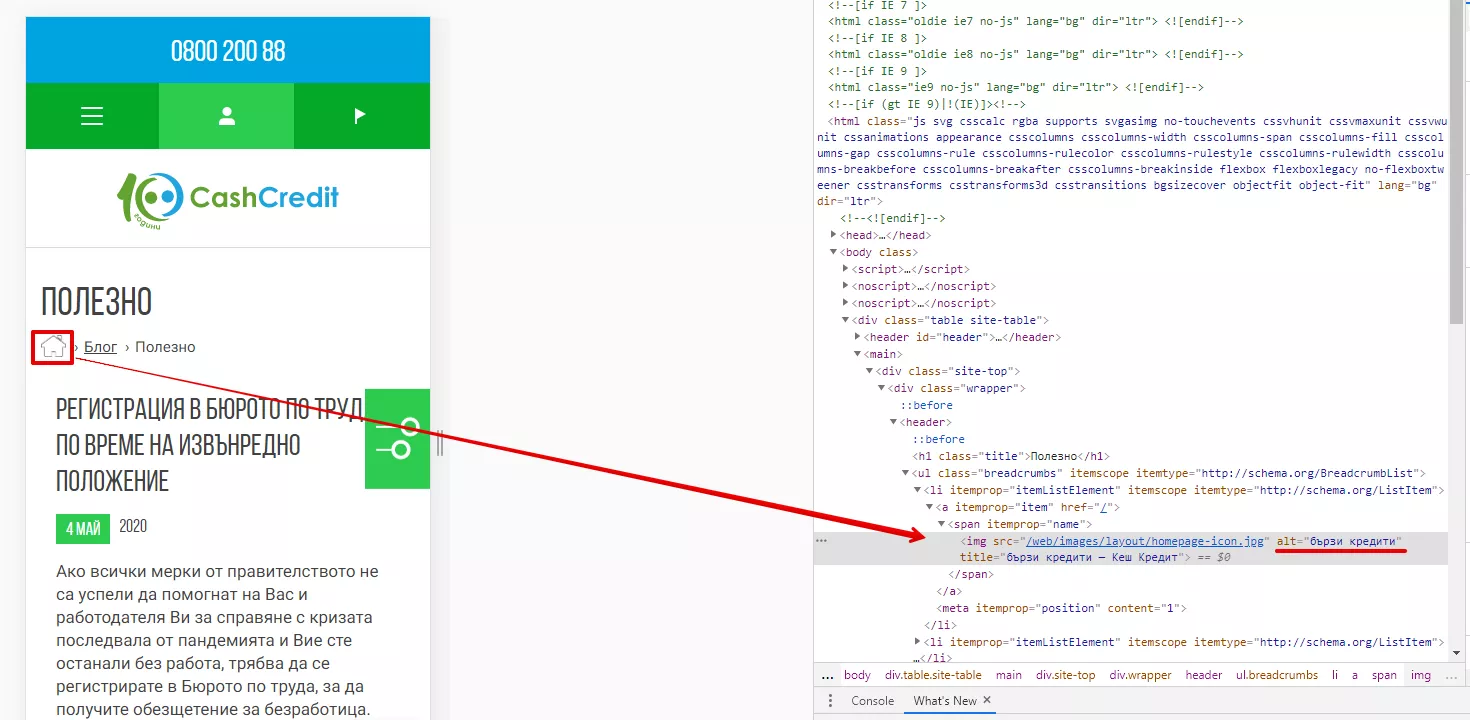
Task: Close the What's New tab
Action: click(x=986, y=700)
